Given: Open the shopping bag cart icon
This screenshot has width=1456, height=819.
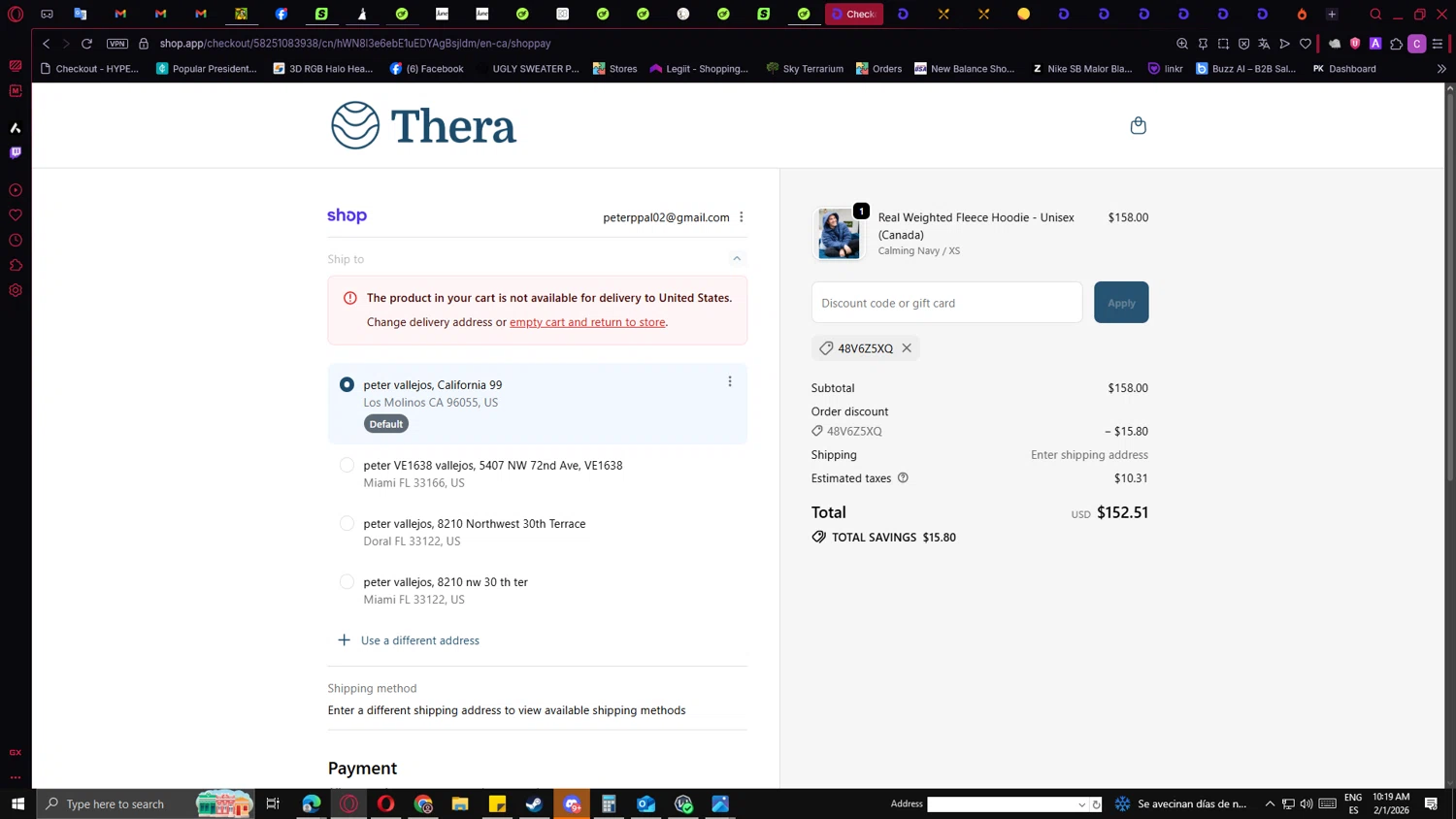Looking at the screenshot, I should (1138, 125).
